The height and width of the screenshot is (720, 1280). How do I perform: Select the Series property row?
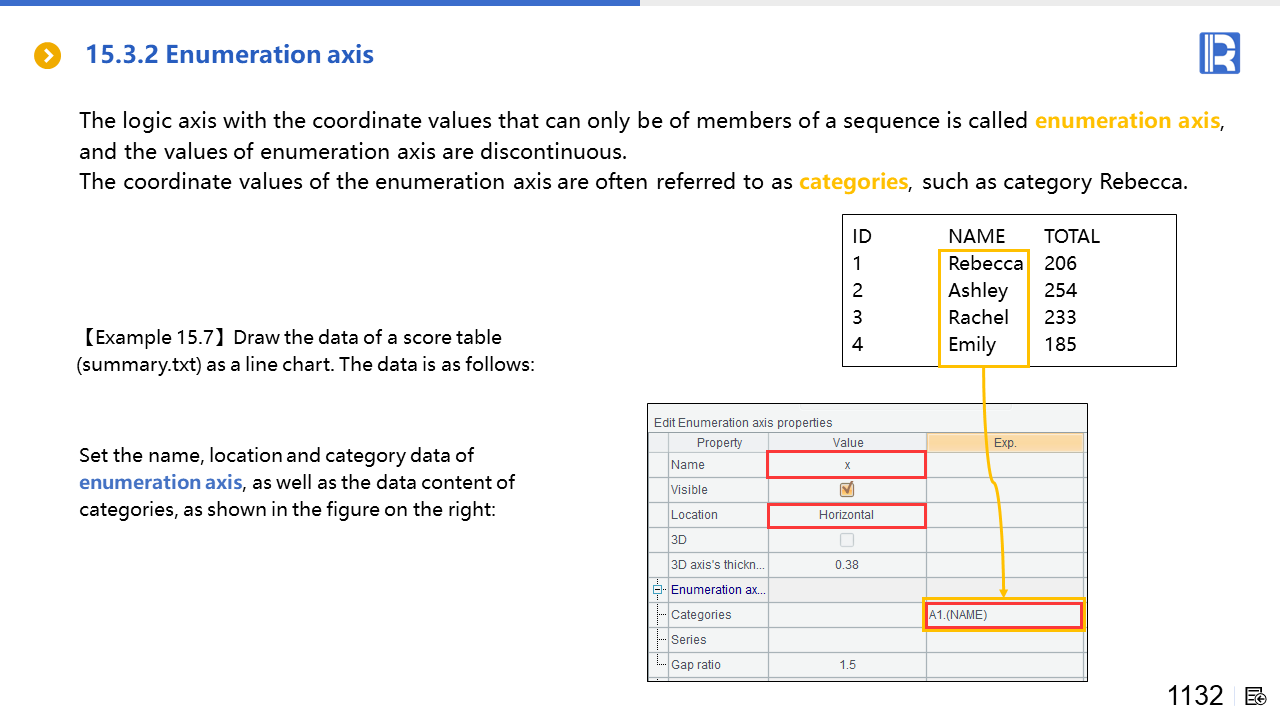click(x=689, y=640)
